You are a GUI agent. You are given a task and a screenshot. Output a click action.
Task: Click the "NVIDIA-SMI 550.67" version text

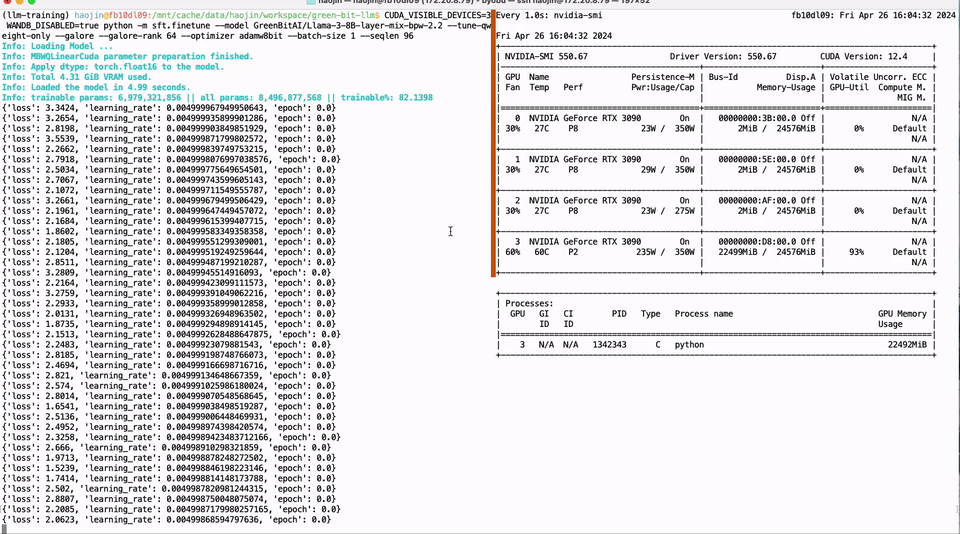click(547, 57)
